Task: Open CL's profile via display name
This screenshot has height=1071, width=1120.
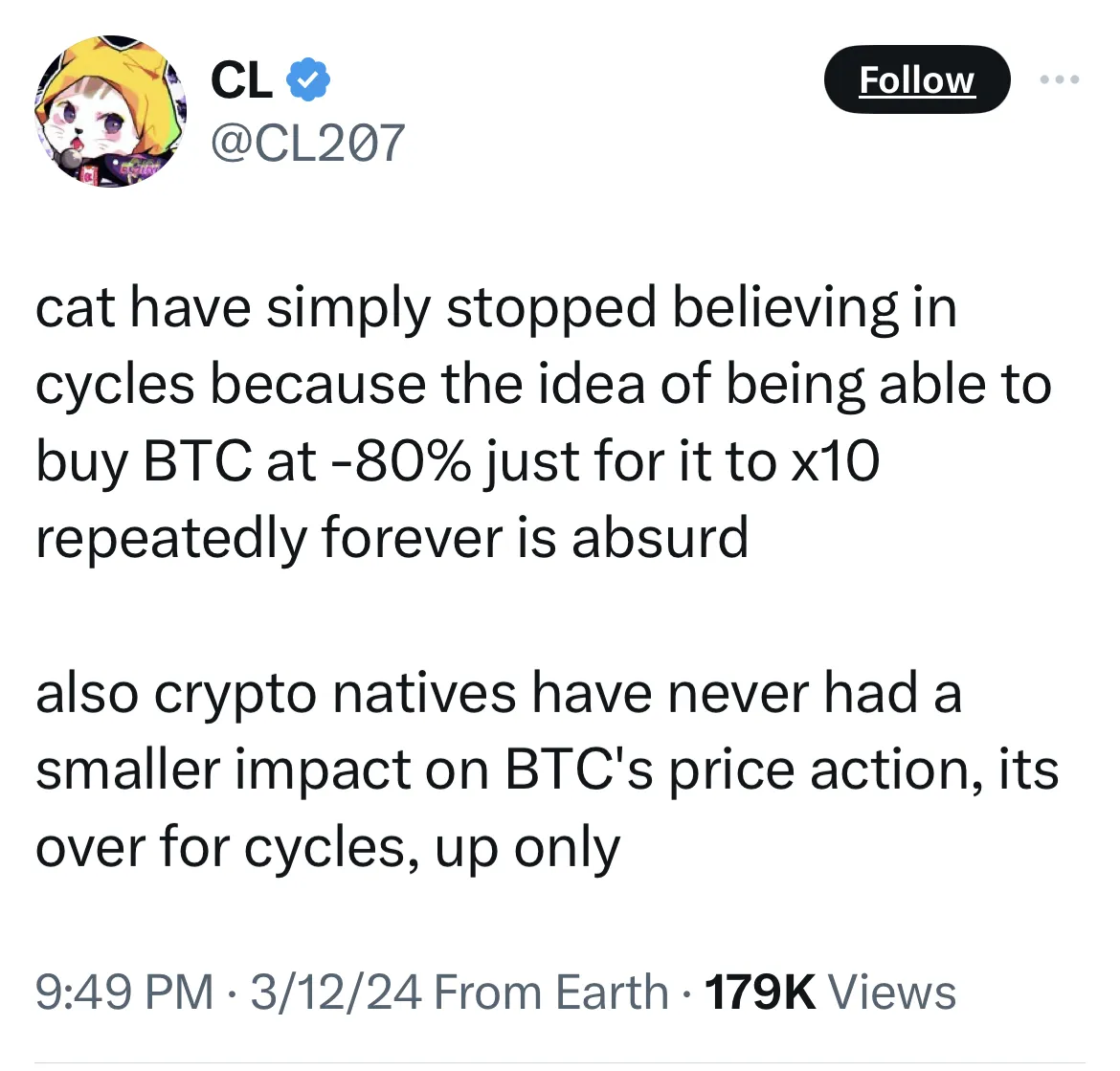Action: pos(242,78)
